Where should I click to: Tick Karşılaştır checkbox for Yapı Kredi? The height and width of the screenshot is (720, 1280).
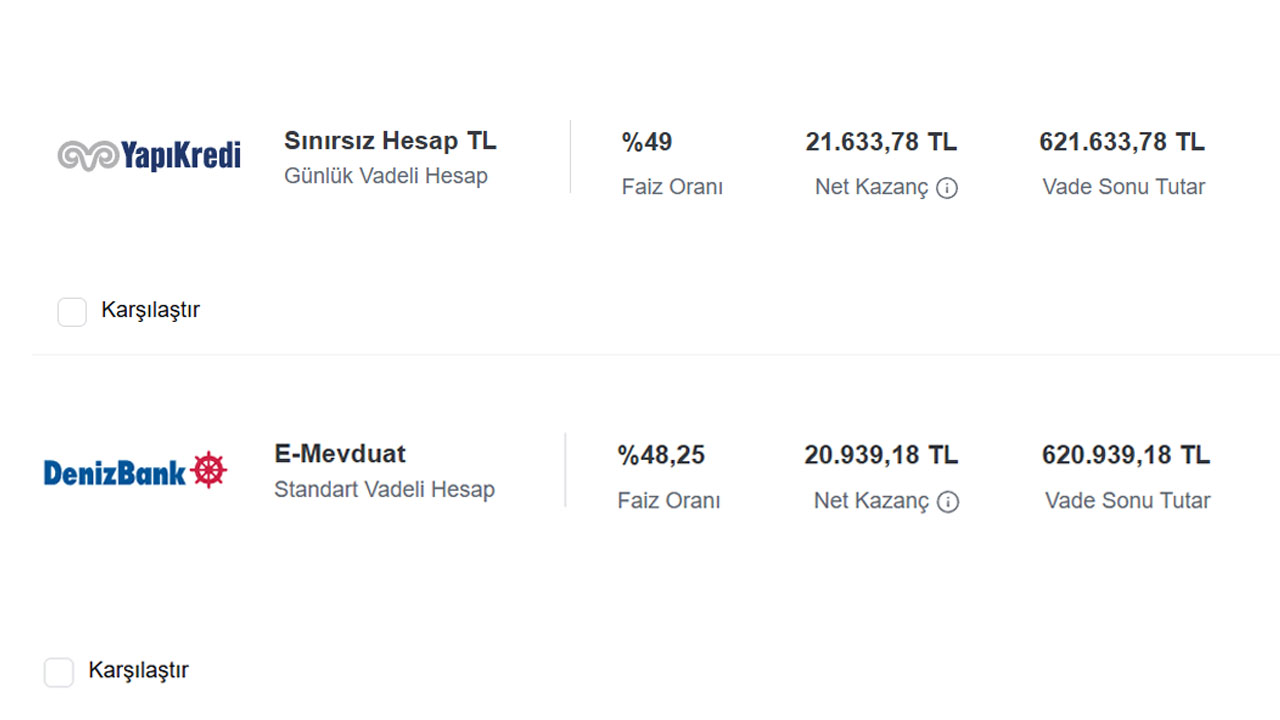click(72, 312)
